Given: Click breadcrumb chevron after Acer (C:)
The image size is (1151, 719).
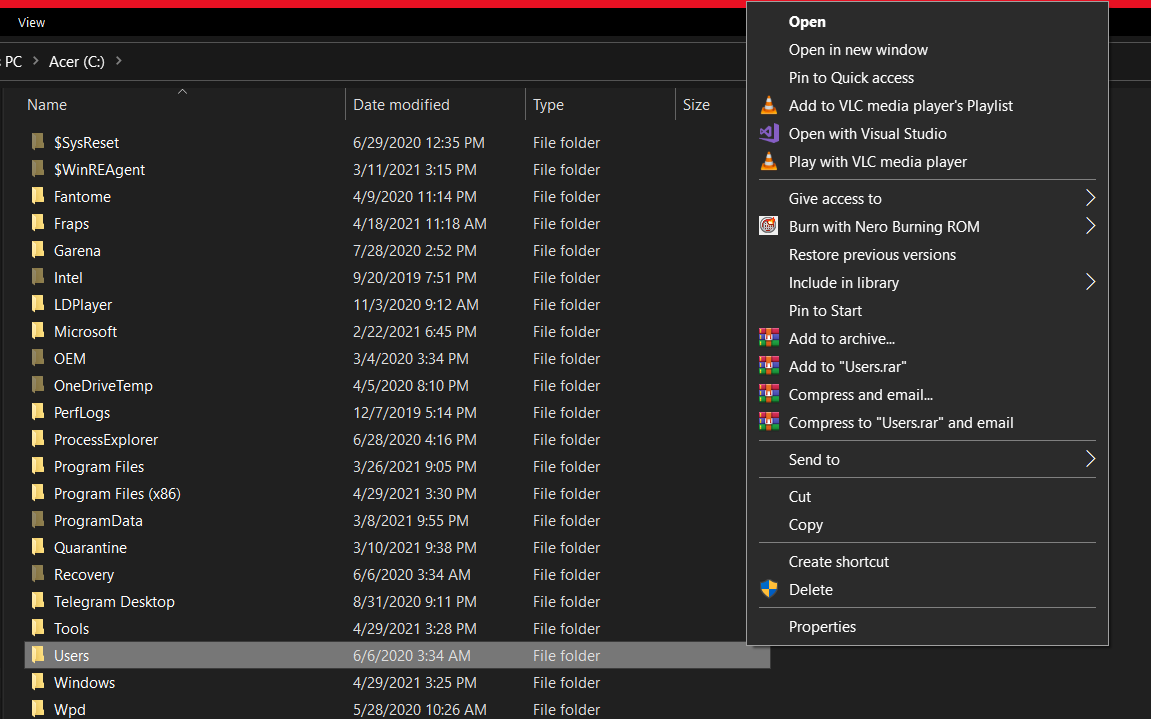Looking at the screenshot, I should (119, 61).
